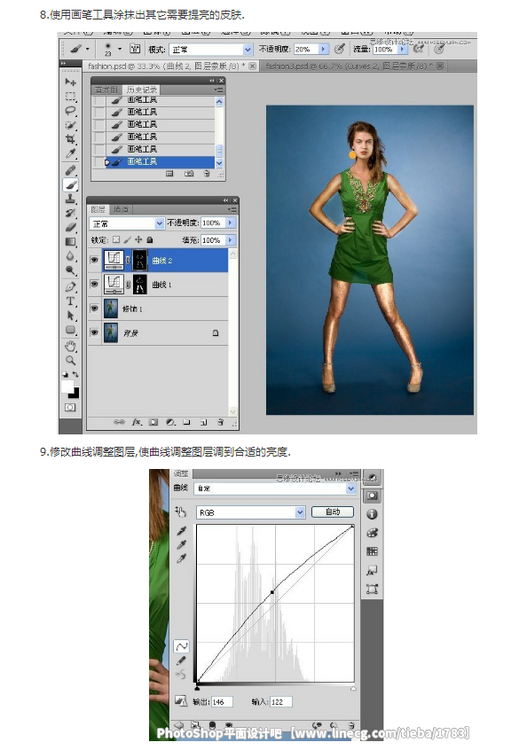Switch to 图层 panel tab

pyautogui.click(x=99, y=210)
